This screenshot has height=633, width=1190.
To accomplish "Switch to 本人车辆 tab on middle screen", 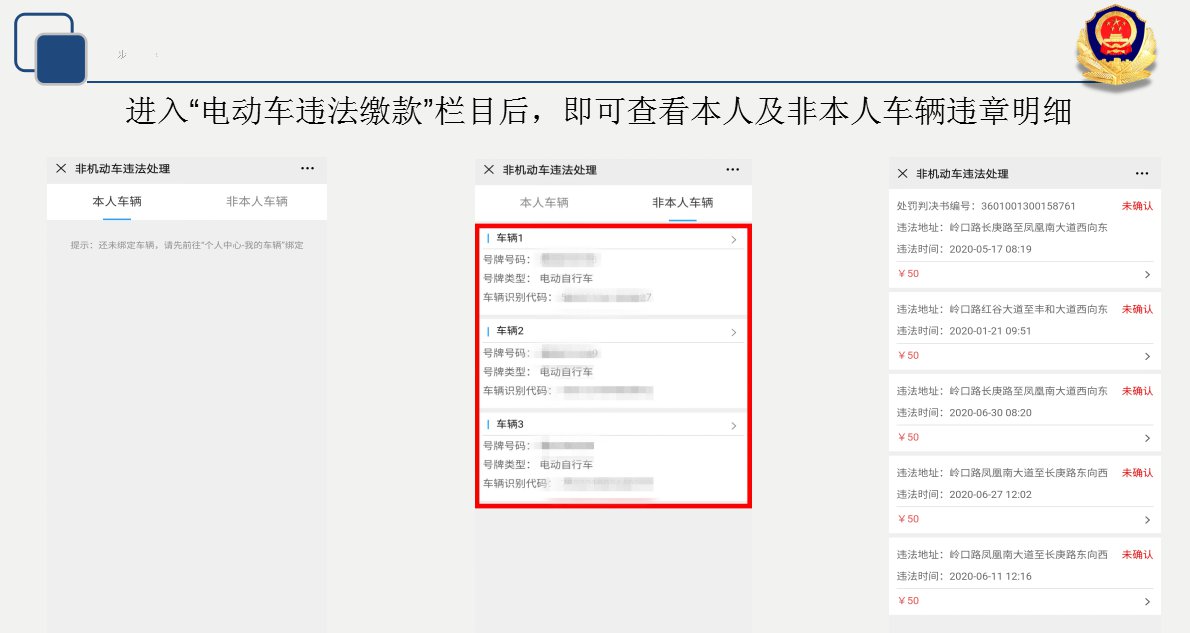I will pos(544,202).
